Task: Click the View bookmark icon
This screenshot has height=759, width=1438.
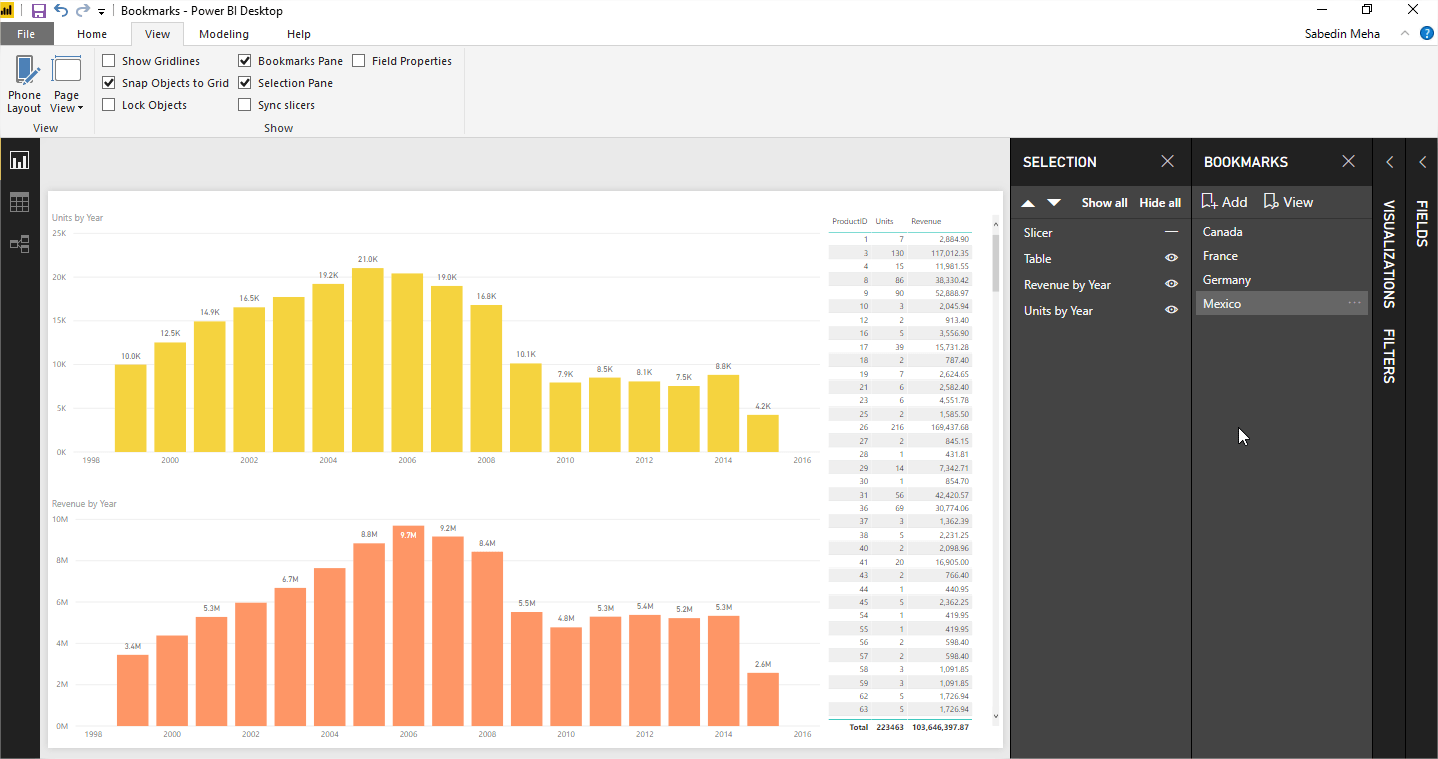Action: [x=1288, y=201]
